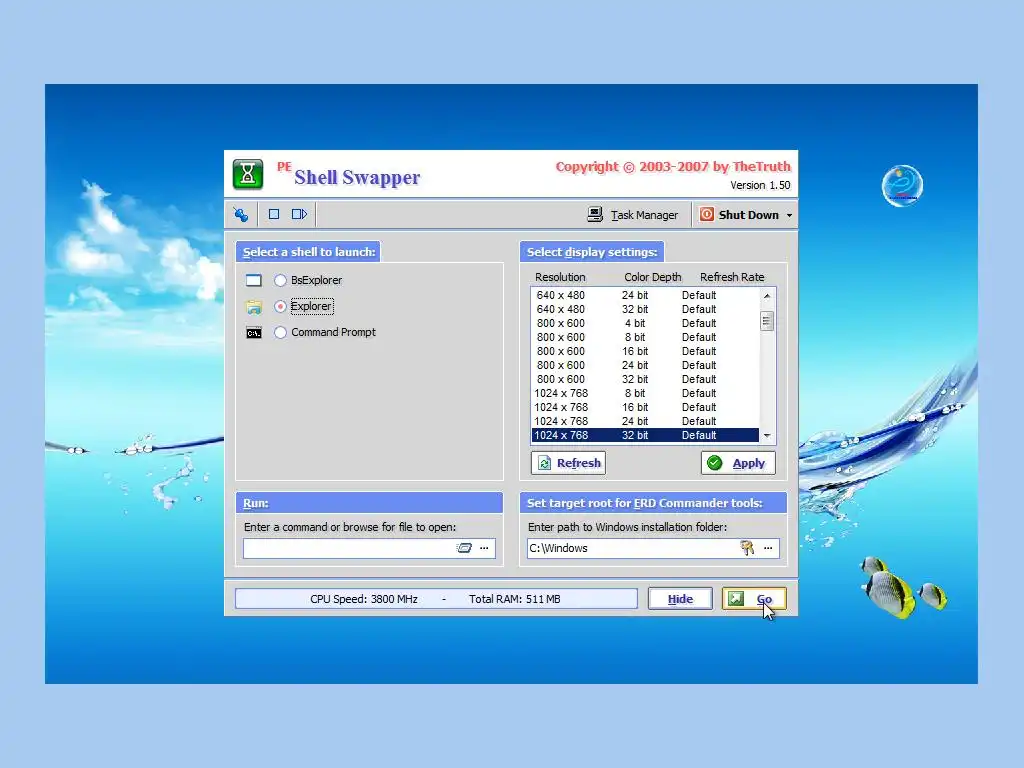
Task: Click the Go button
Action: click(754, 599)
